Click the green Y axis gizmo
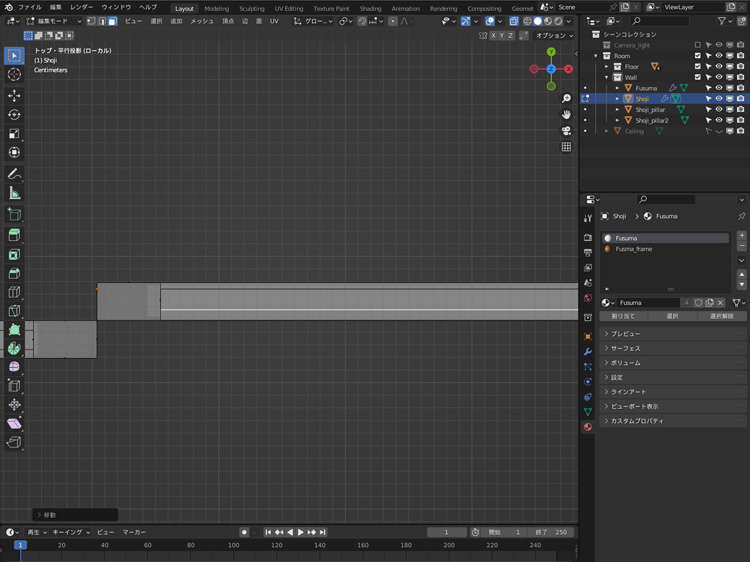 (x=551, y=52)
